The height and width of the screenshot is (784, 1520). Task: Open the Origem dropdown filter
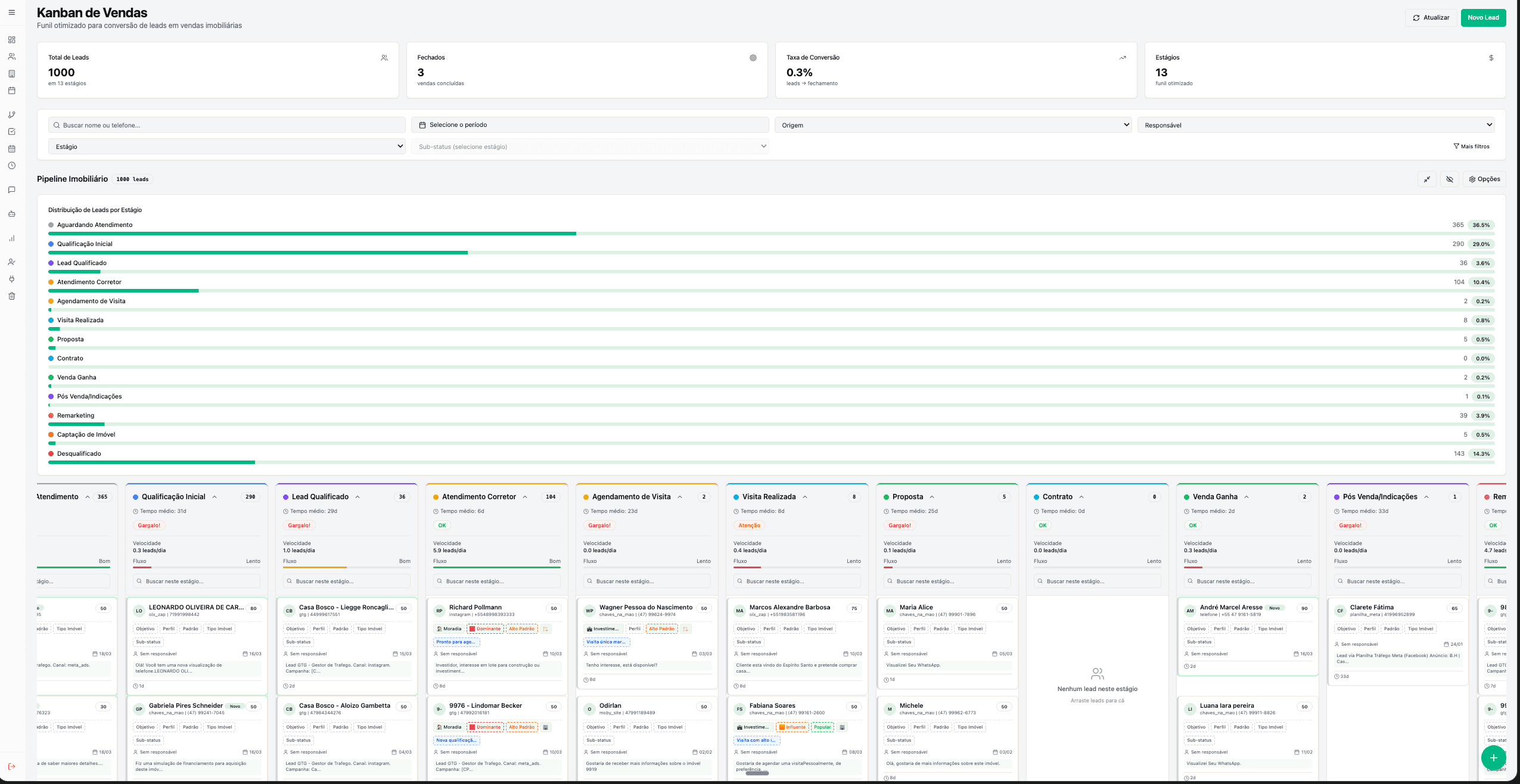(x=953, y=125)
